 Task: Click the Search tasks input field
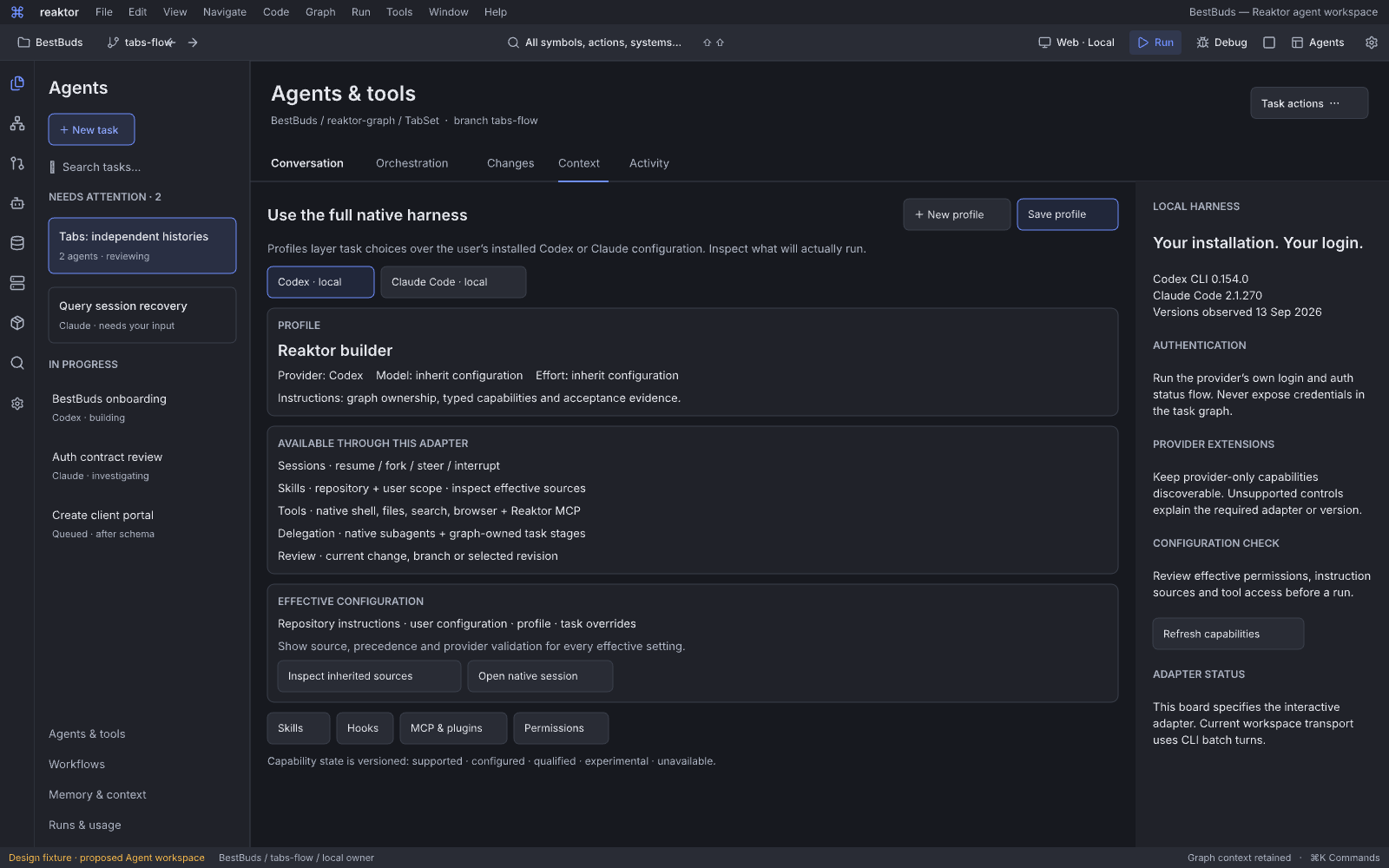(142, 167)
